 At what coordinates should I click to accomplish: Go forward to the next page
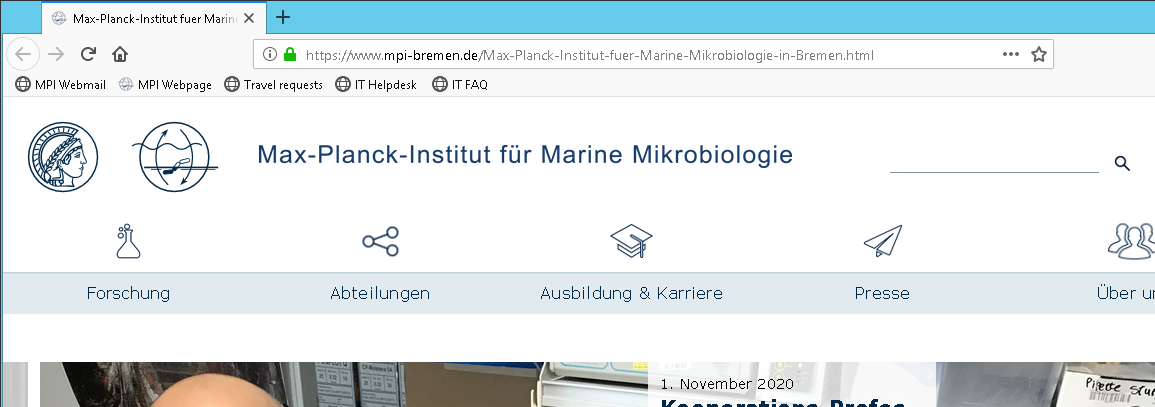(55, 54)
